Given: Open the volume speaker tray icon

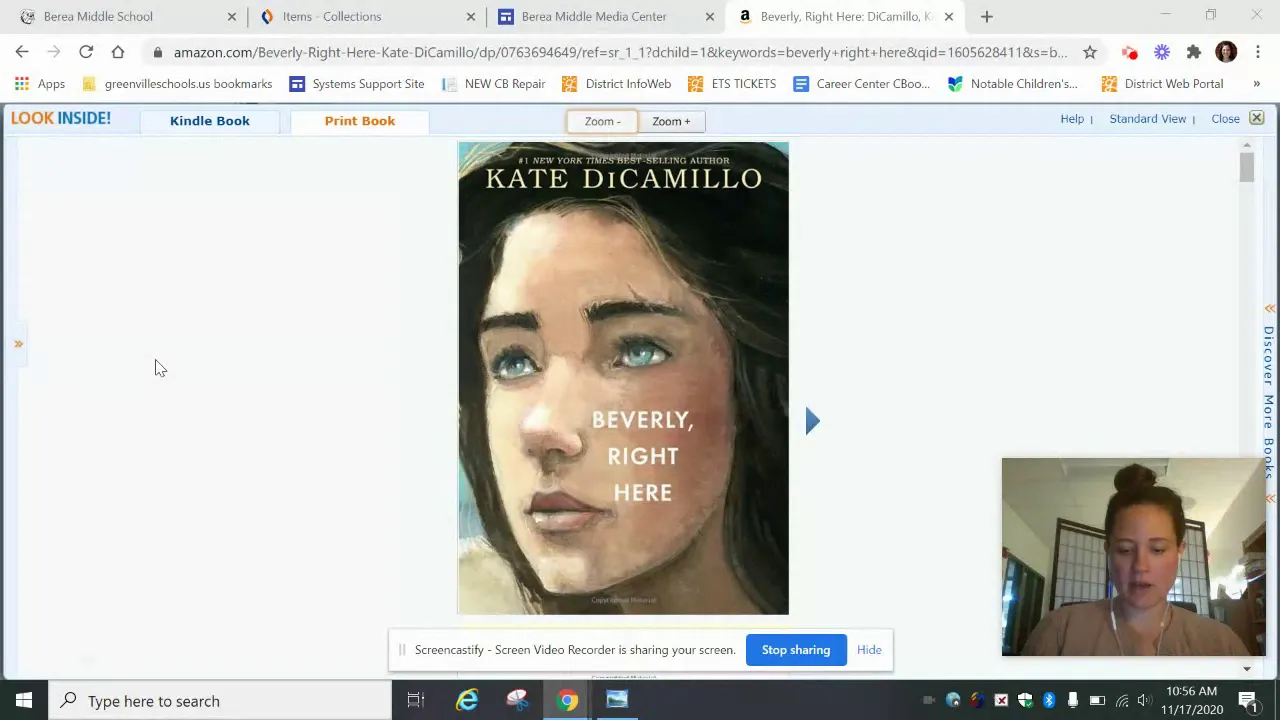Looking at the screenshot, I should (1144, 701).
